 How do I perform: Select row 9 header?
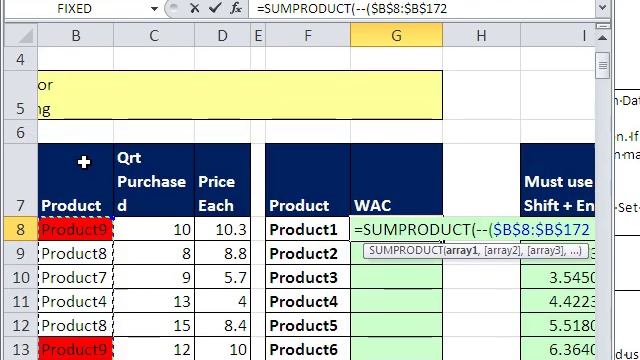point(21,253)
